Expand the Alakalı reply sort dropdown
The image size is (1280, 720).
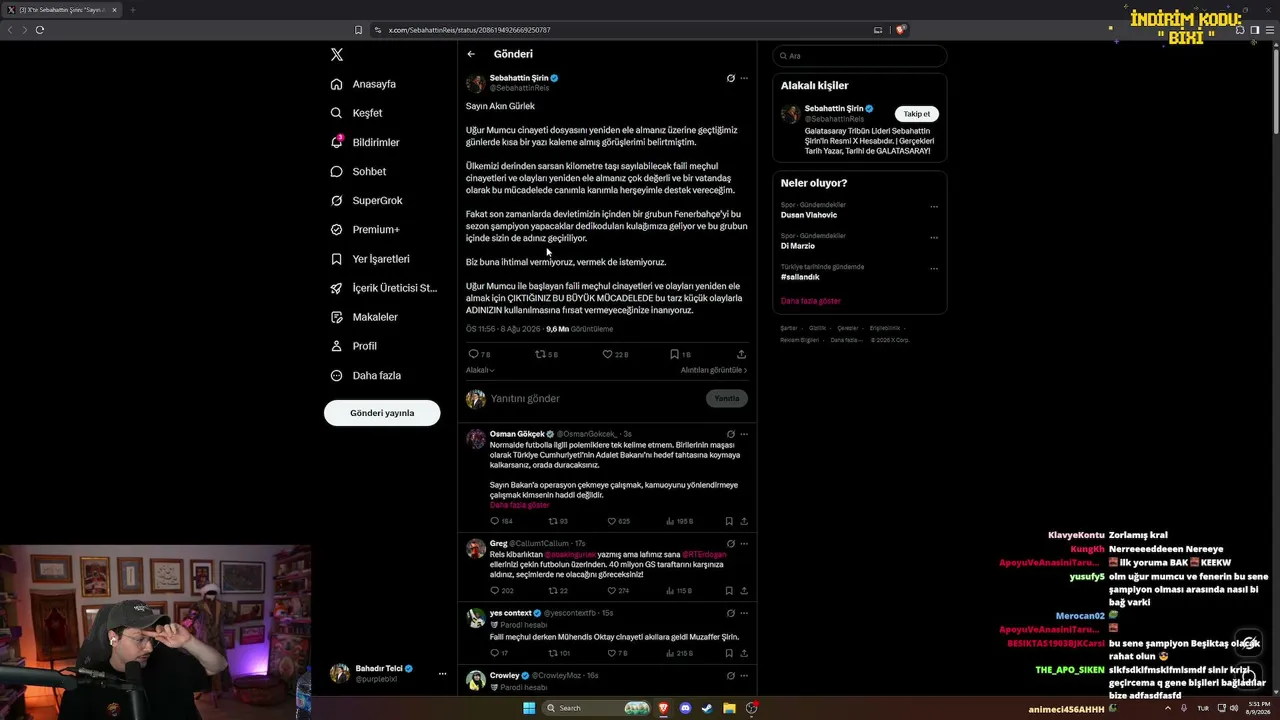[480, 370]
